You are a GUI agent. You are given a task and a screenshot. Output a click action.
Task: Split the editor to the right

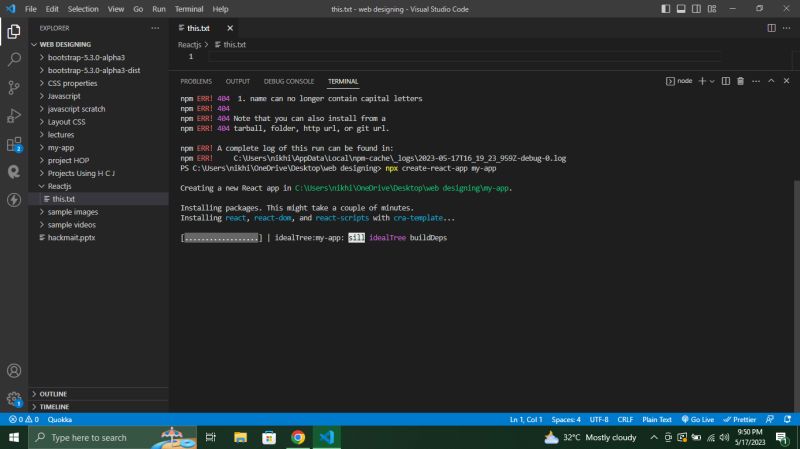[771, 28]
